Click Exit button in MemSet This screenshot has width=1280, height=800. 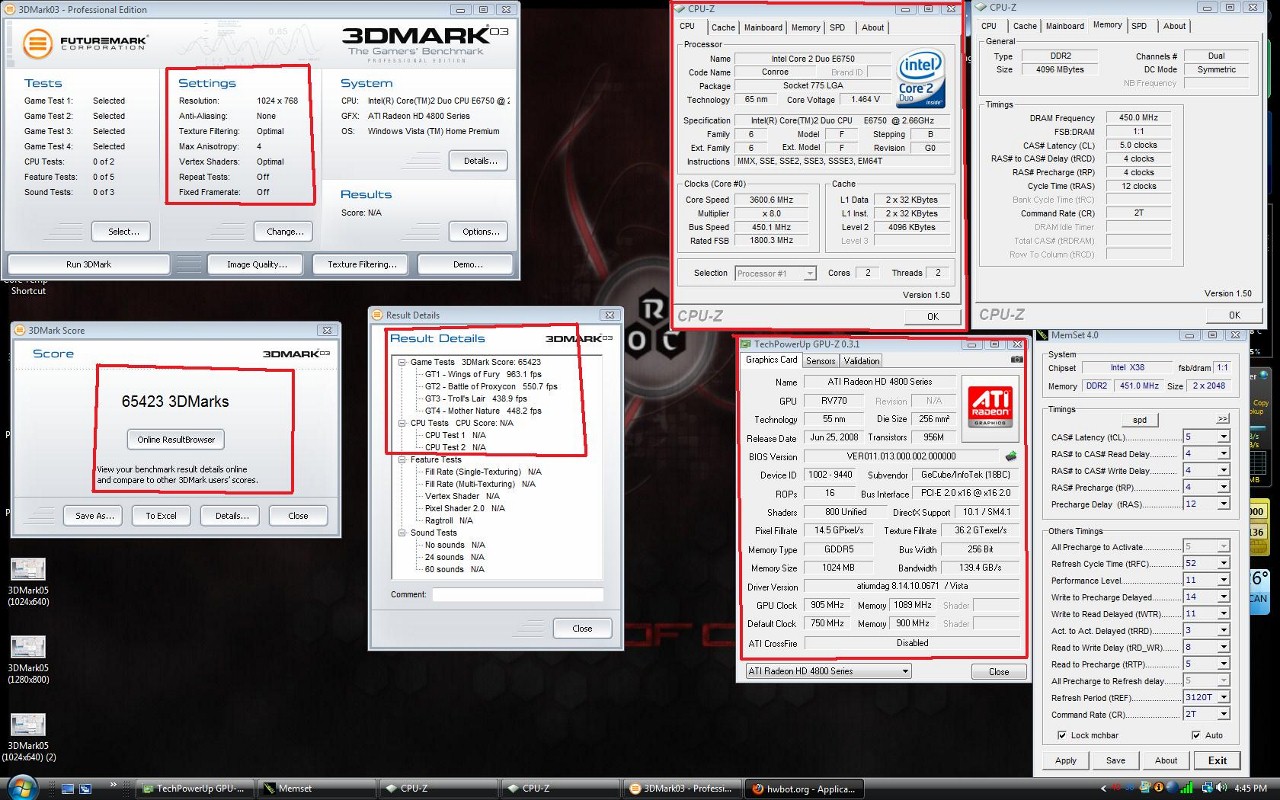point(1217,760)
